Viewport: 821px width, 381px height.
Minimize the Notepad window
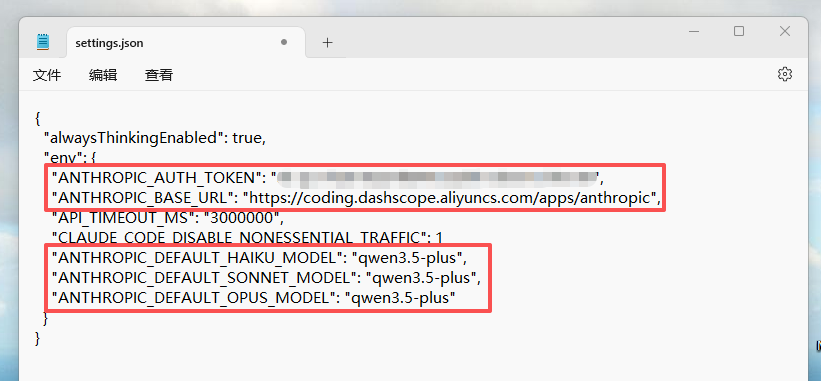pyautogui.click(x=694, y=31)
